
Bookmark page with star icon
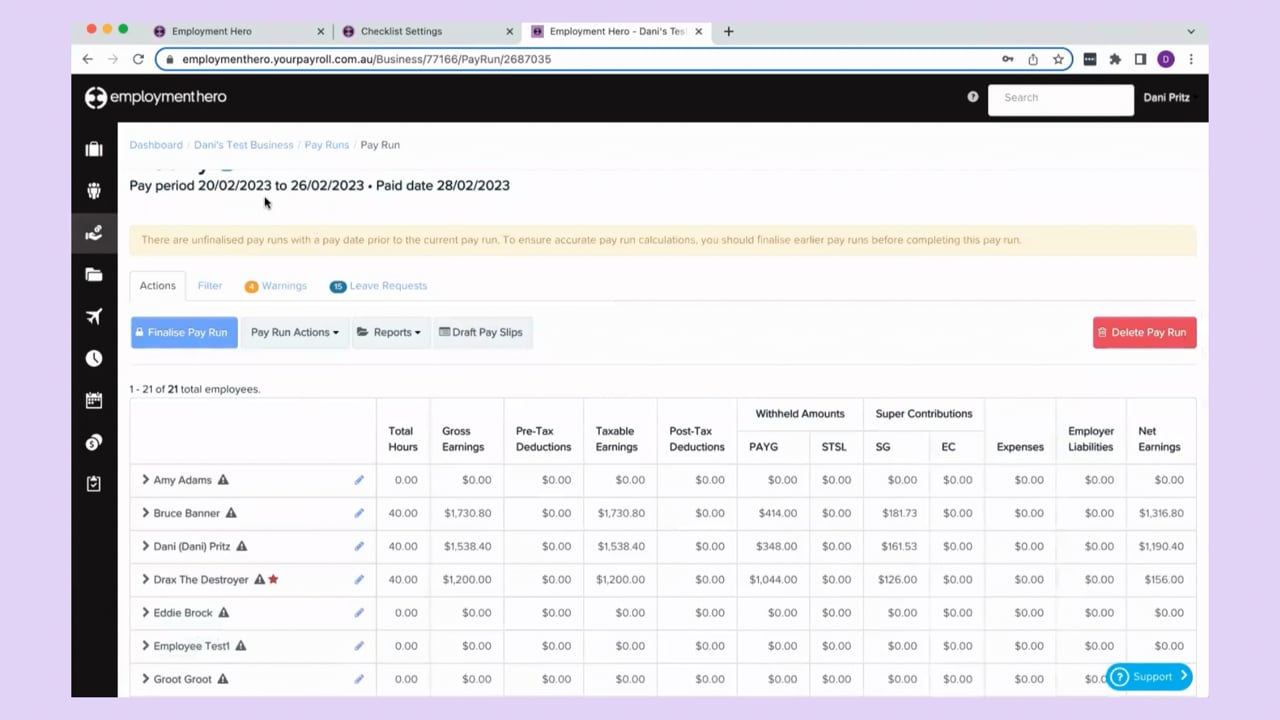[x=1058, y=59]
